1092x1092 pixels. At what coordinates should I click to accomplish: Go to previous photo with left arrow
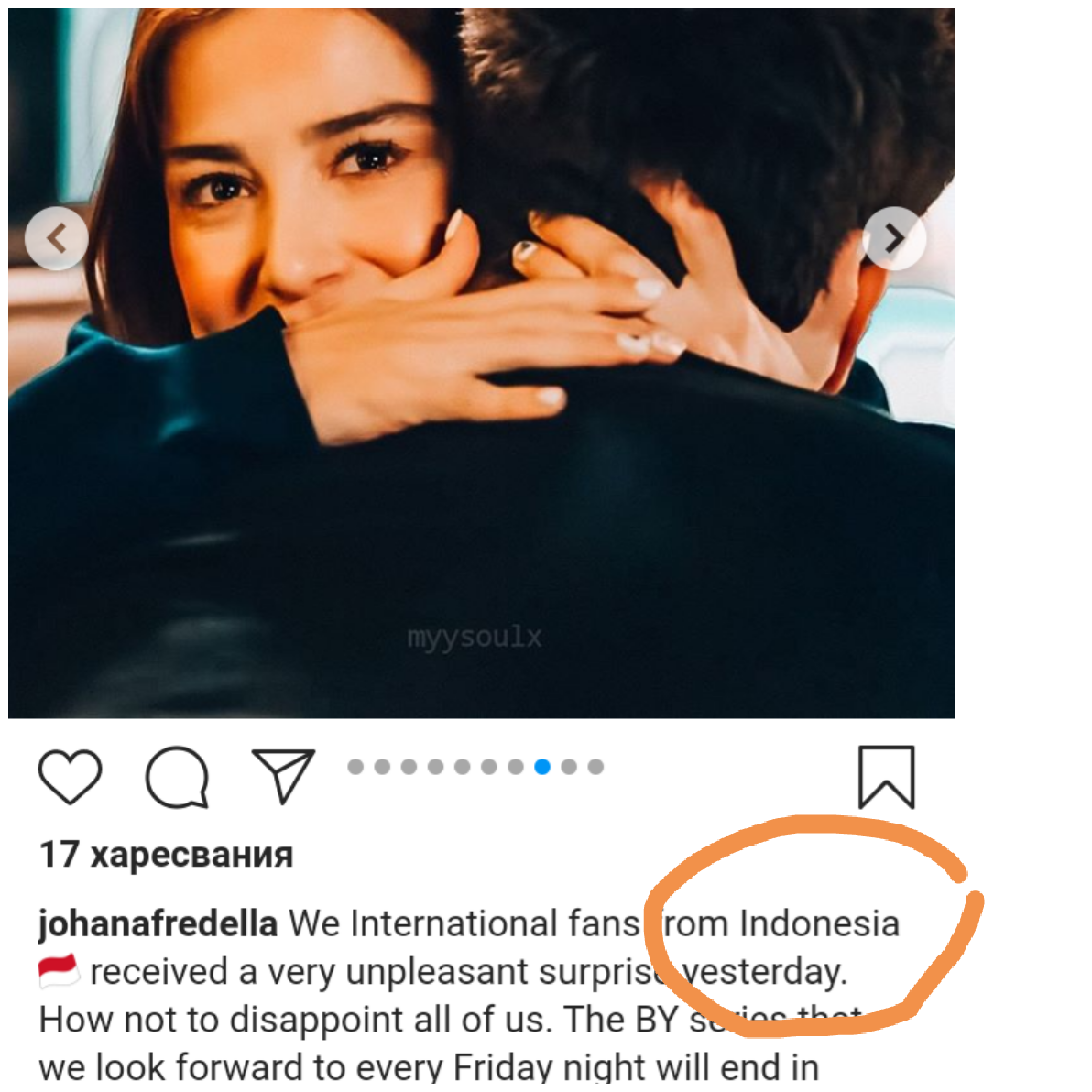pyautogui.click(x=57, y=238)
